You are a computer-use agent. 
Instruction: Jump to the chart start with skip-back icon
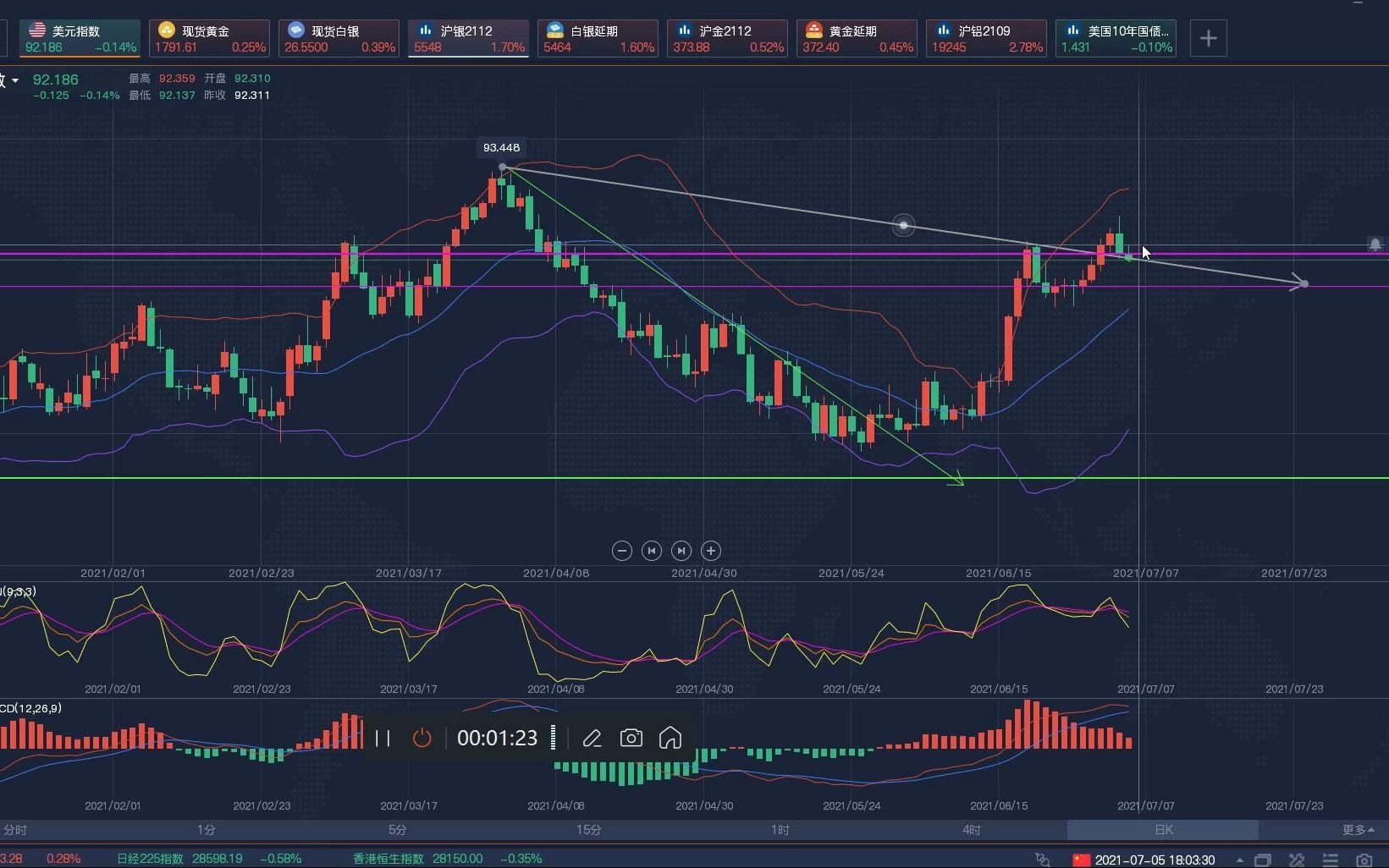pos(651,551)
